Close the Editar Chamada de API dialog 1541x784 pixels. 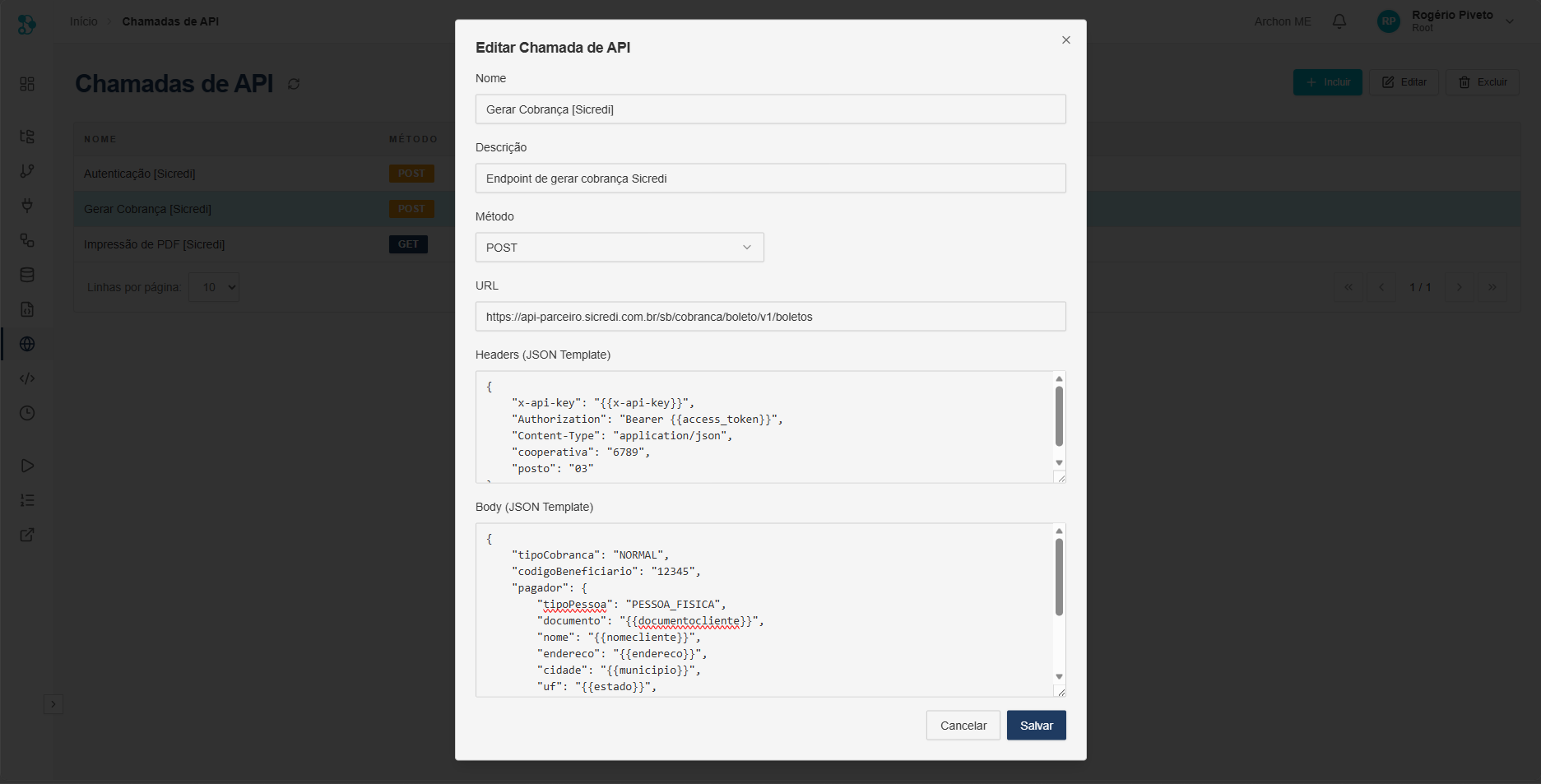click(1065, 40)
